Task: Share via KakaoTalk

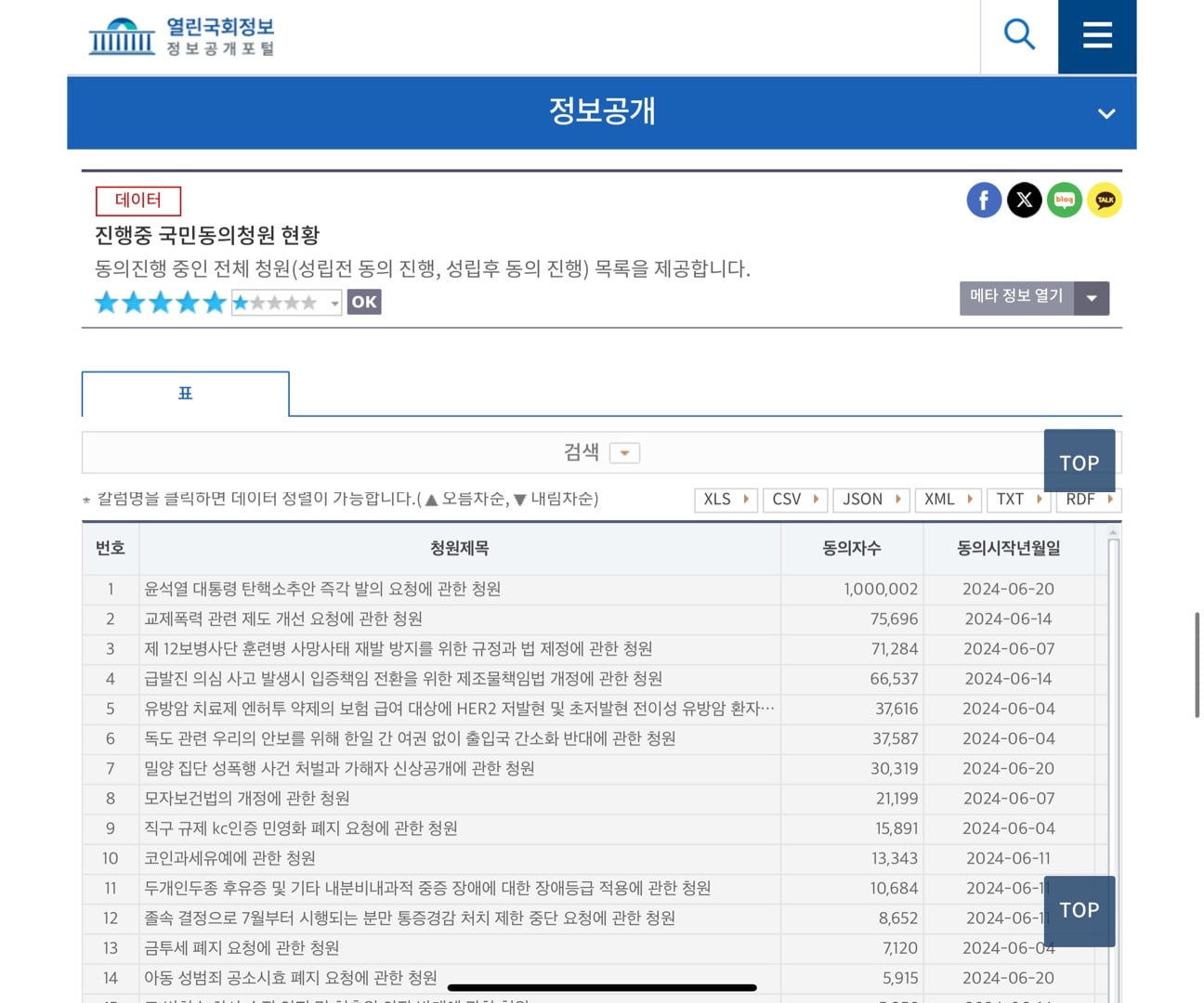Action: [1105, 200]
